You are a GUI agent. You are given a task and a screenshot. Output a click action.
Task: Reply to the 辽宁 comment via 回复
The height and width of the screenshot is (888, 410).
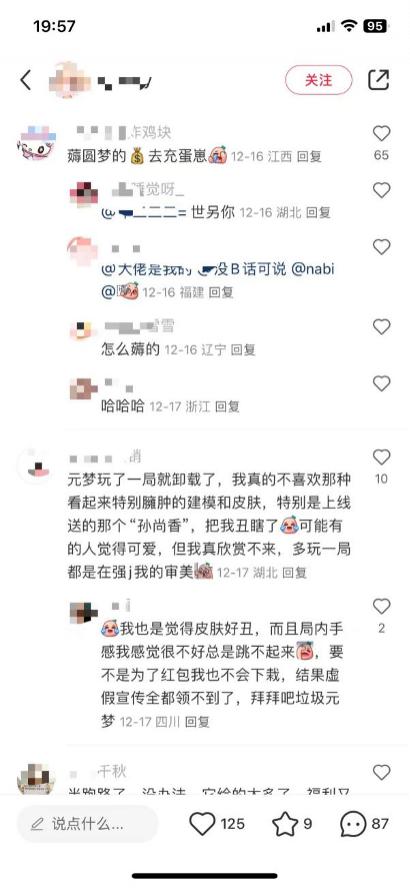click(x=244, y=350)
